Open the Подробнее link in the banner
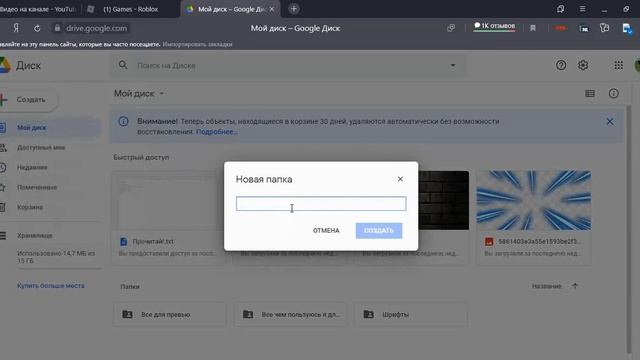Image resolution: width=640 pixels, height=360 pixels. tap(217, 132)
